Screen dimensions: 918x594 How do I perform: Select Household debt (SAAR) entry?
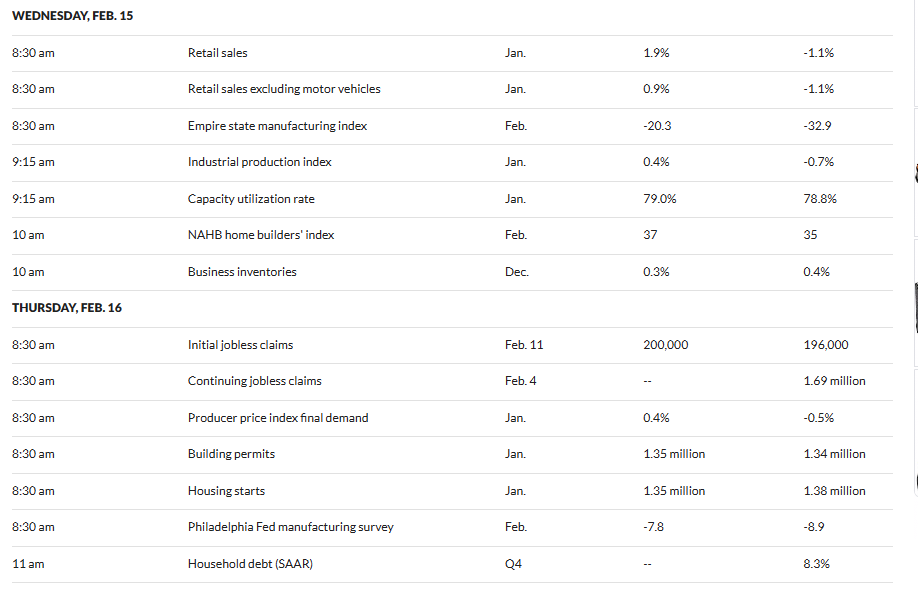246,564
